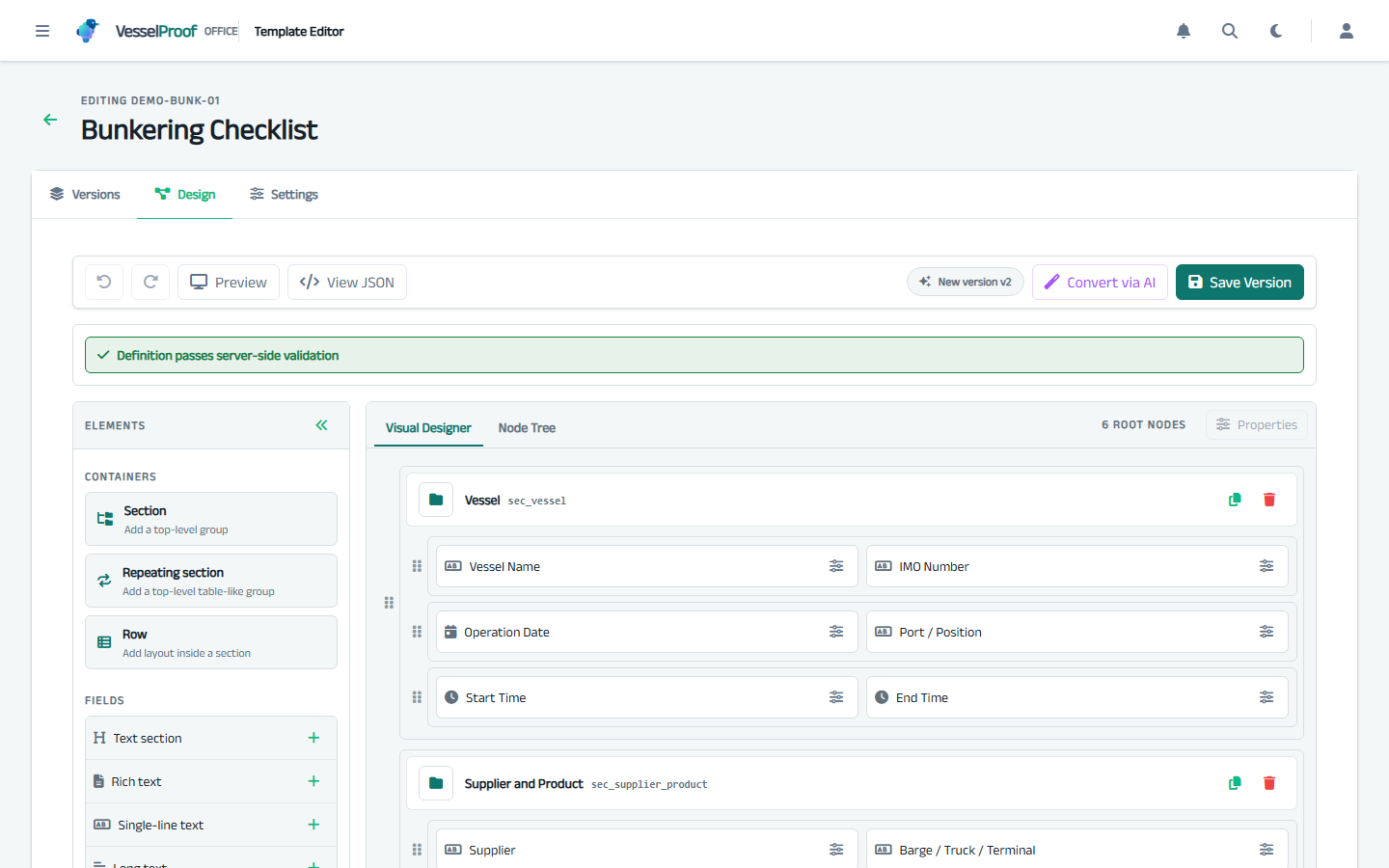Add a Text section field

tap(313, 738)
